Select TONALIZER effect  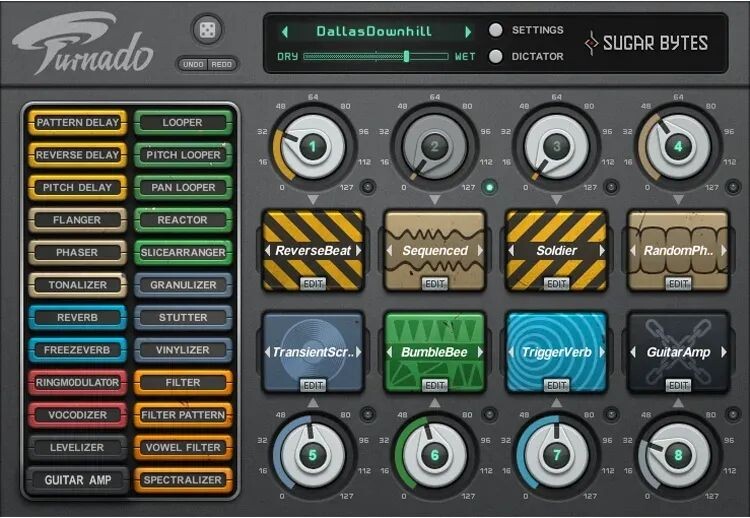(77, 285)
